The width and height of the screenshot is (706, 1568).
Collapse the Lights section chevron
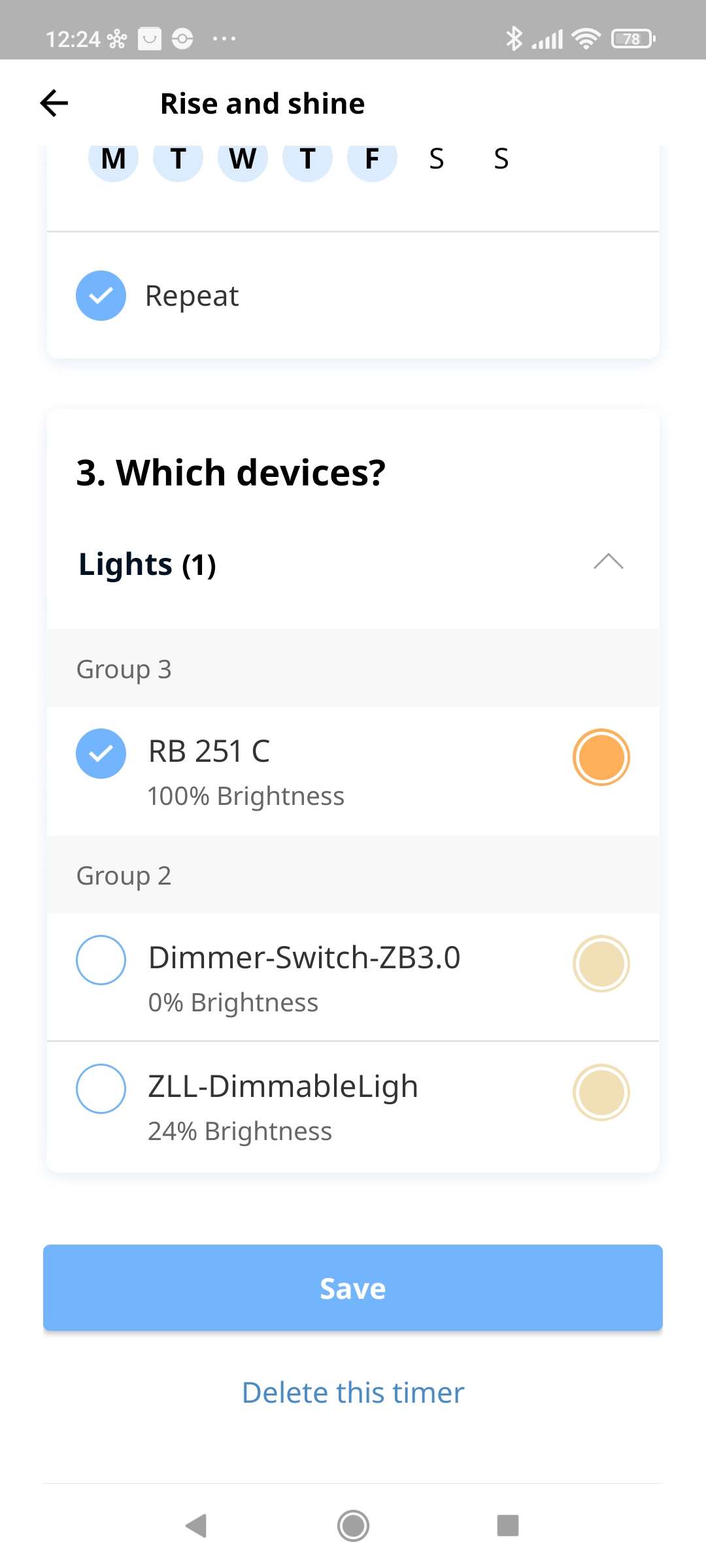[608, 563]
